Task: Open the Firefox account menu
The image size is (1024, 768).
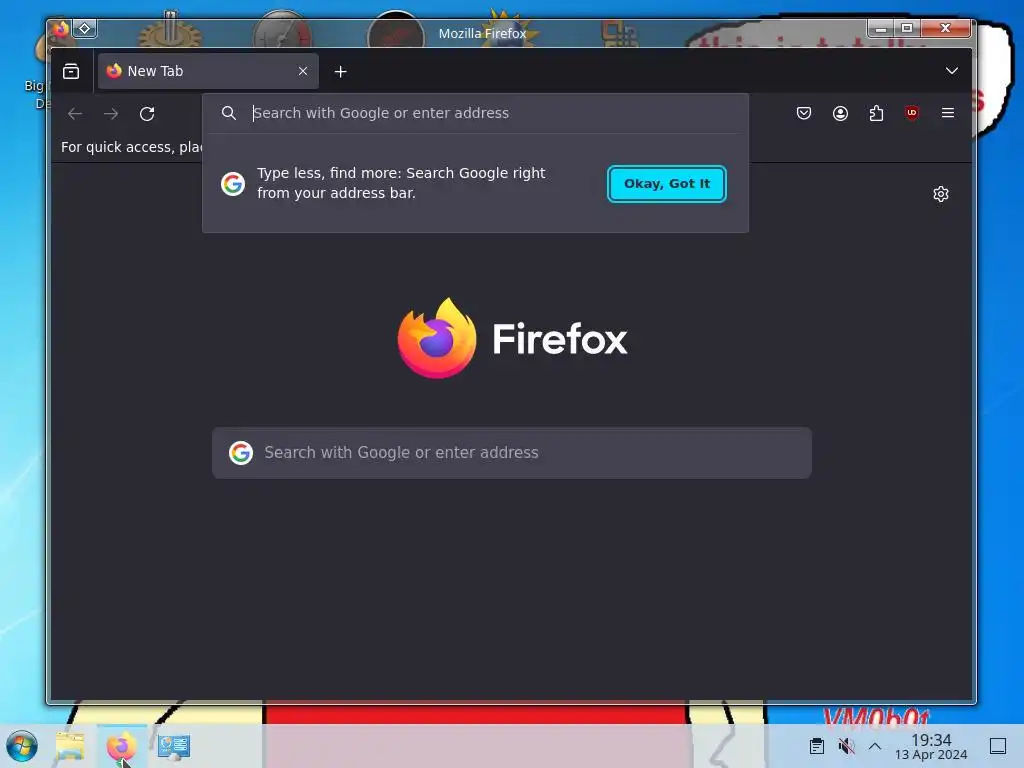Action: (x=840, y=113)
